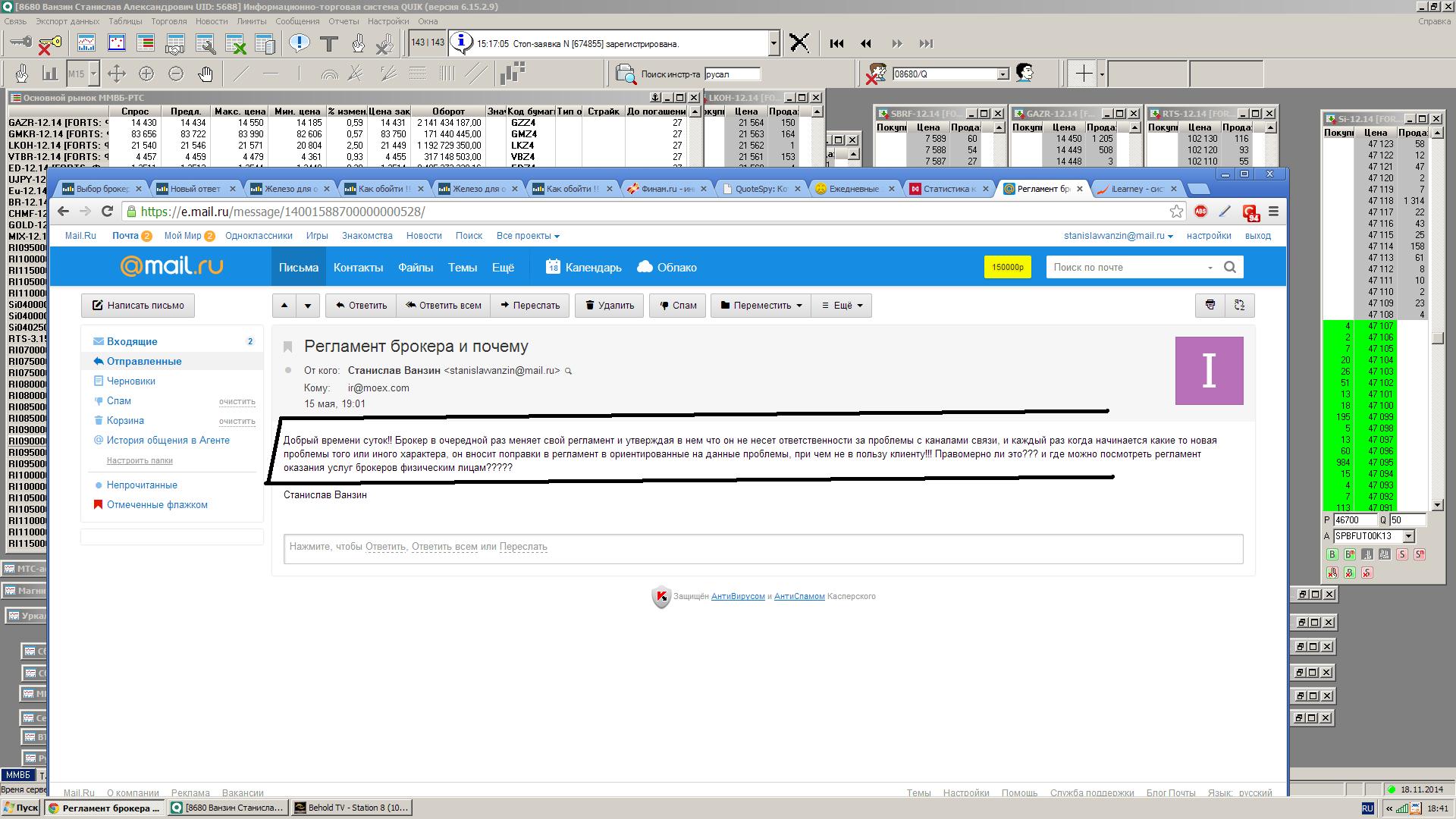
Task: Click the instrument search icon
Action: tap(626, 74)
